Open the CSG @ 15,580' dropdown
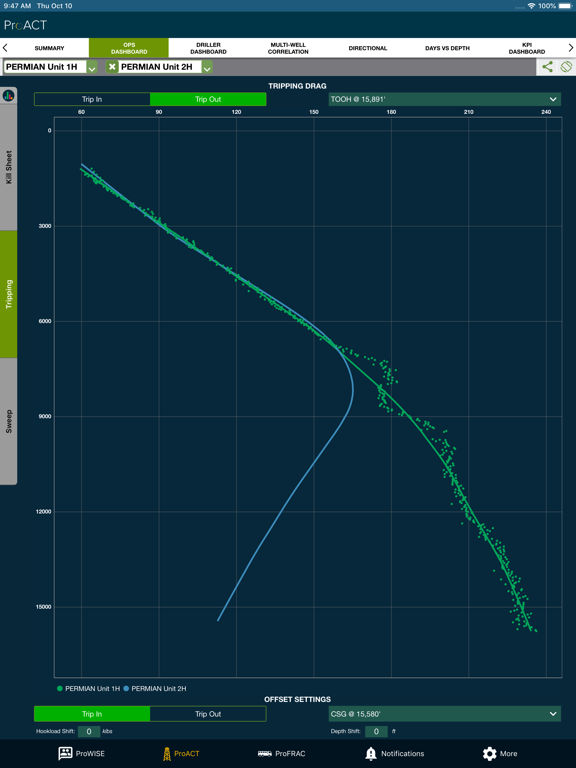The width and height of the screenshot is (576, 768). [445, 714]
